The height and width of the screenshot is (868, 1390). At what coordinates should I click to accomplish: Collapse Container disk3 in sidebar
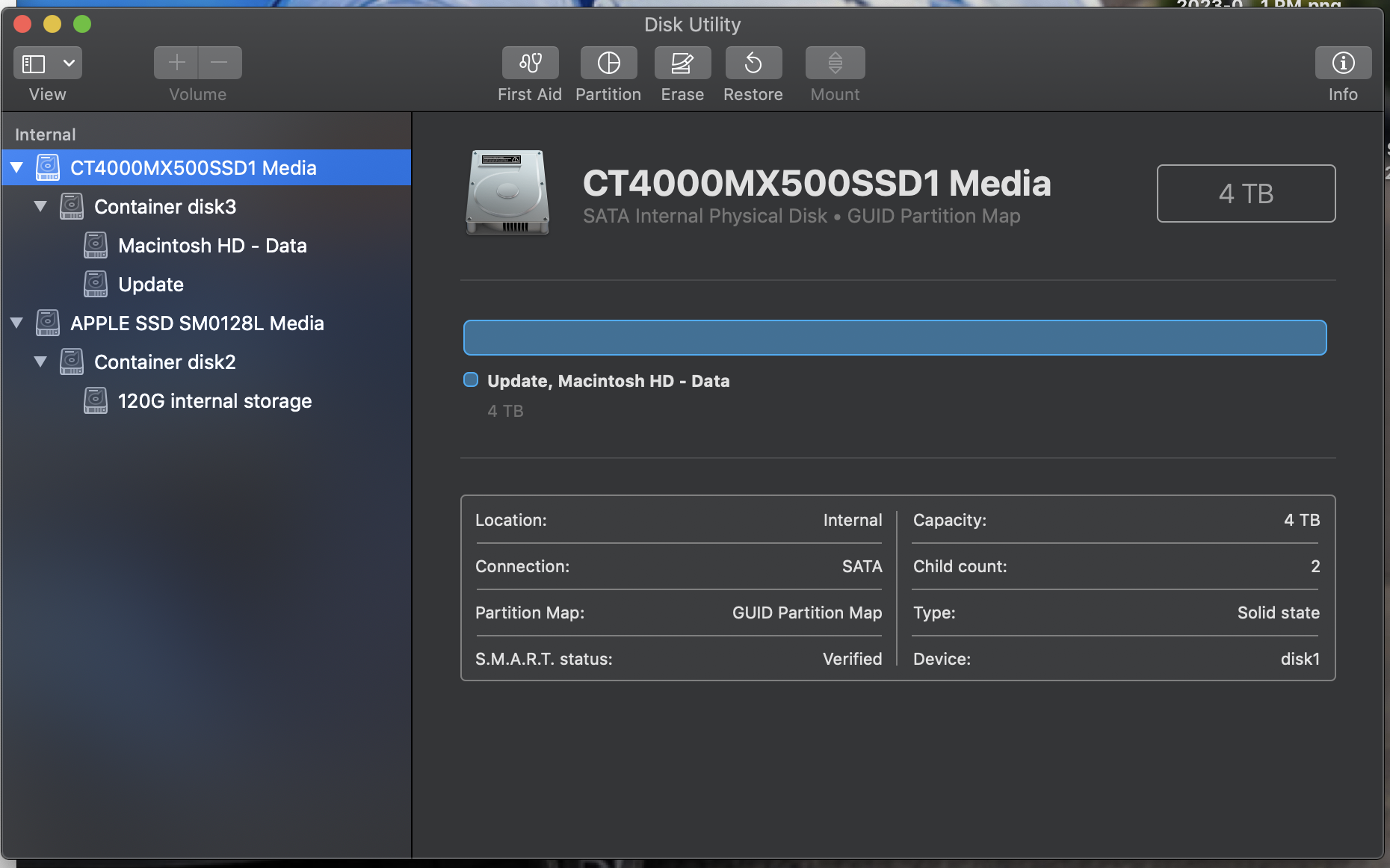coord(41,207)
